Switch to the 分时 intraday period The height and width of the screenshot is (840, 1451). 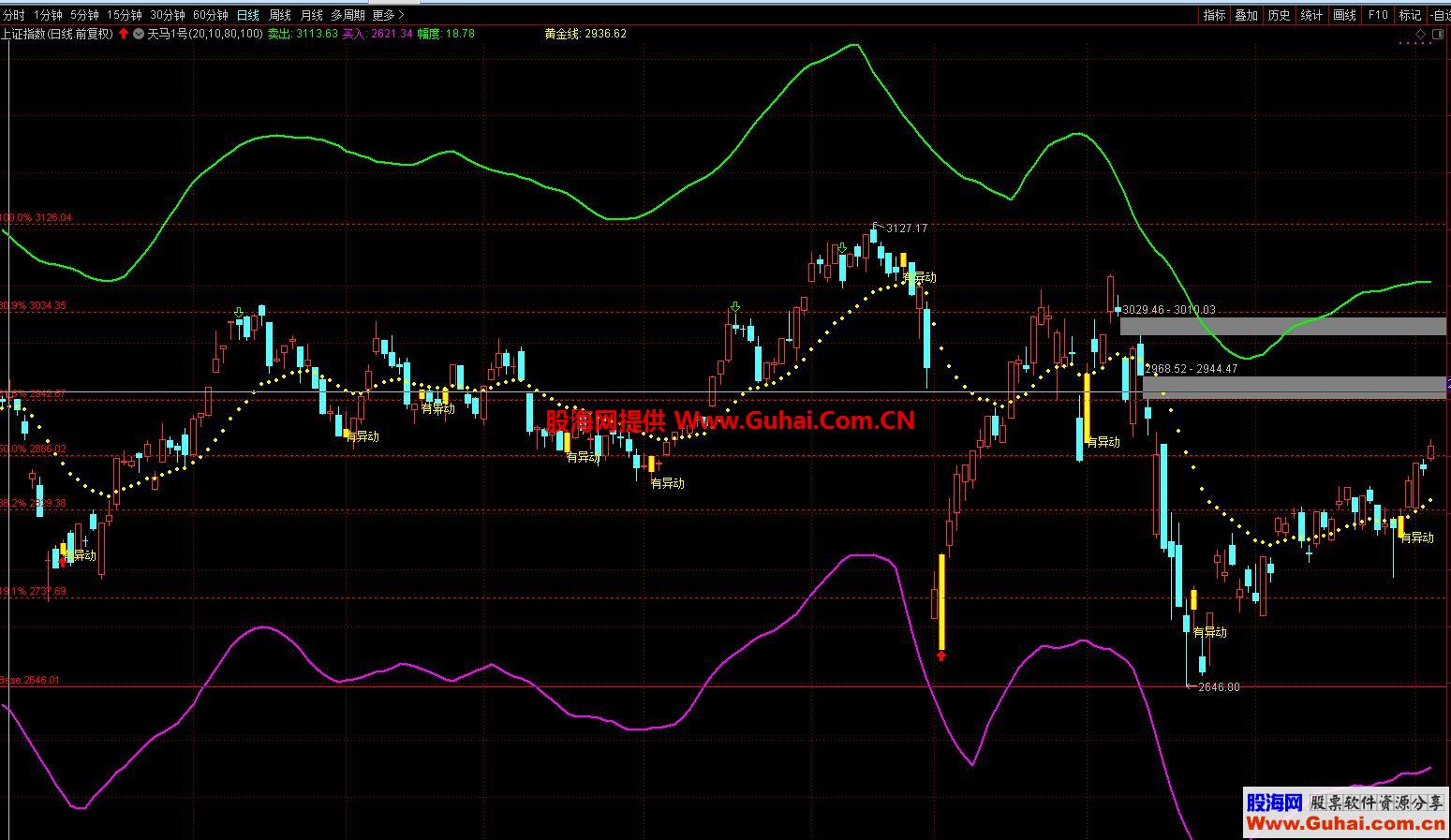click(13, 15)
